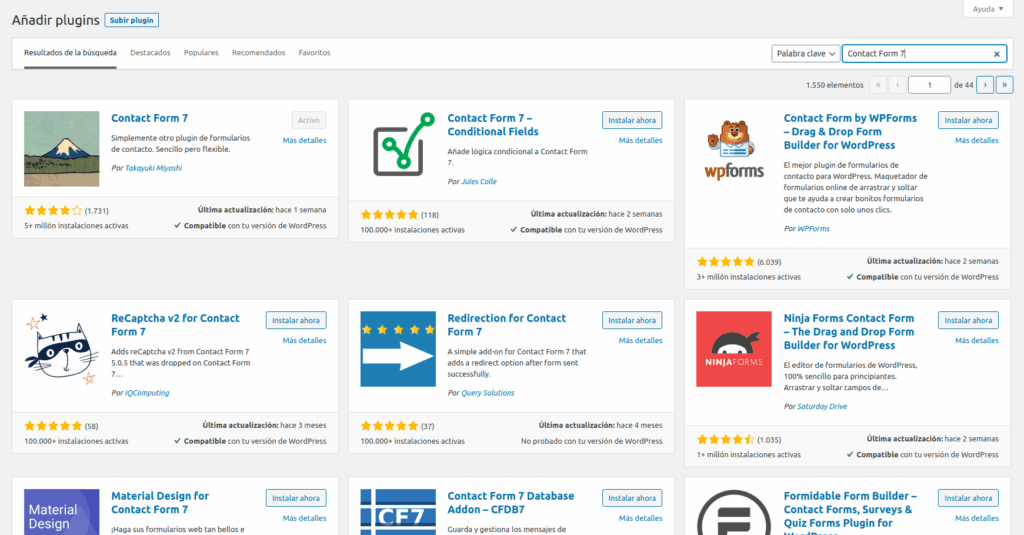The height and width of the screenshot is (535, 1024).
Task: Clear the search field with the X icon
Action: (997, 54)
